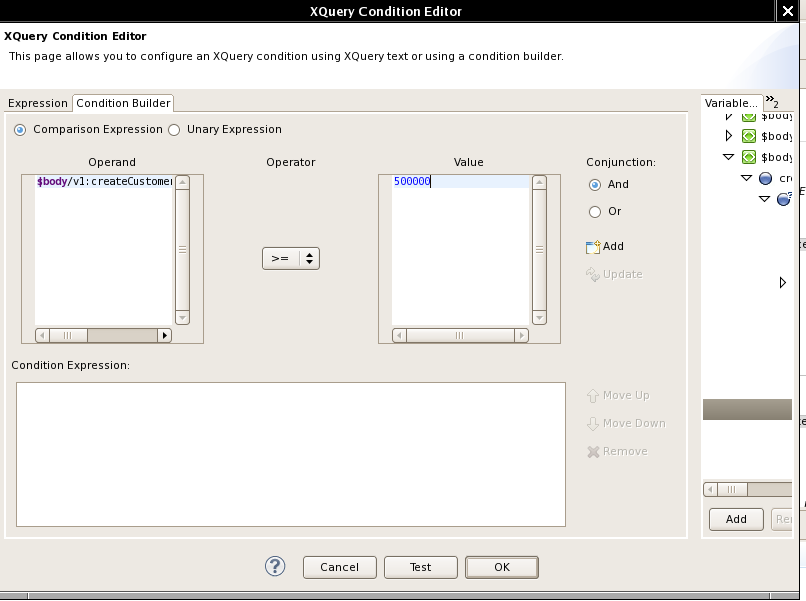Click the $body/v1:createCustomer operand text
806x601 pixels.
click(x=104, y=181)
